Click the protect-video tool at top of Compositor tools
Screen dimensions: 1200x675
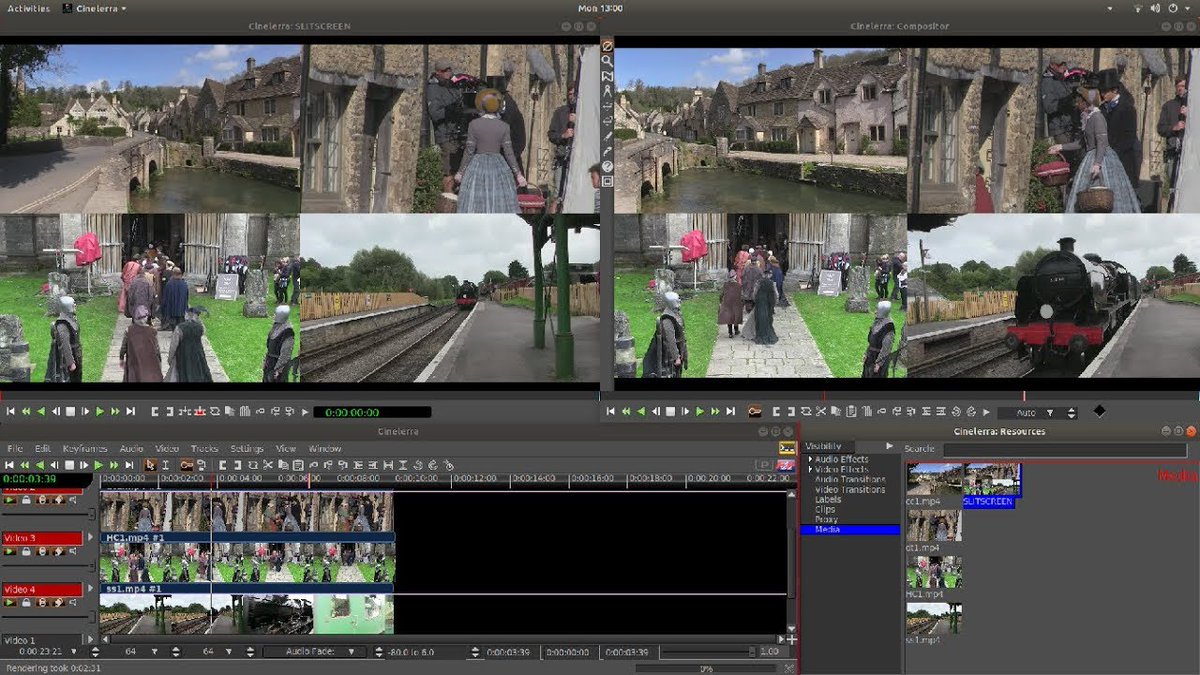607,46
